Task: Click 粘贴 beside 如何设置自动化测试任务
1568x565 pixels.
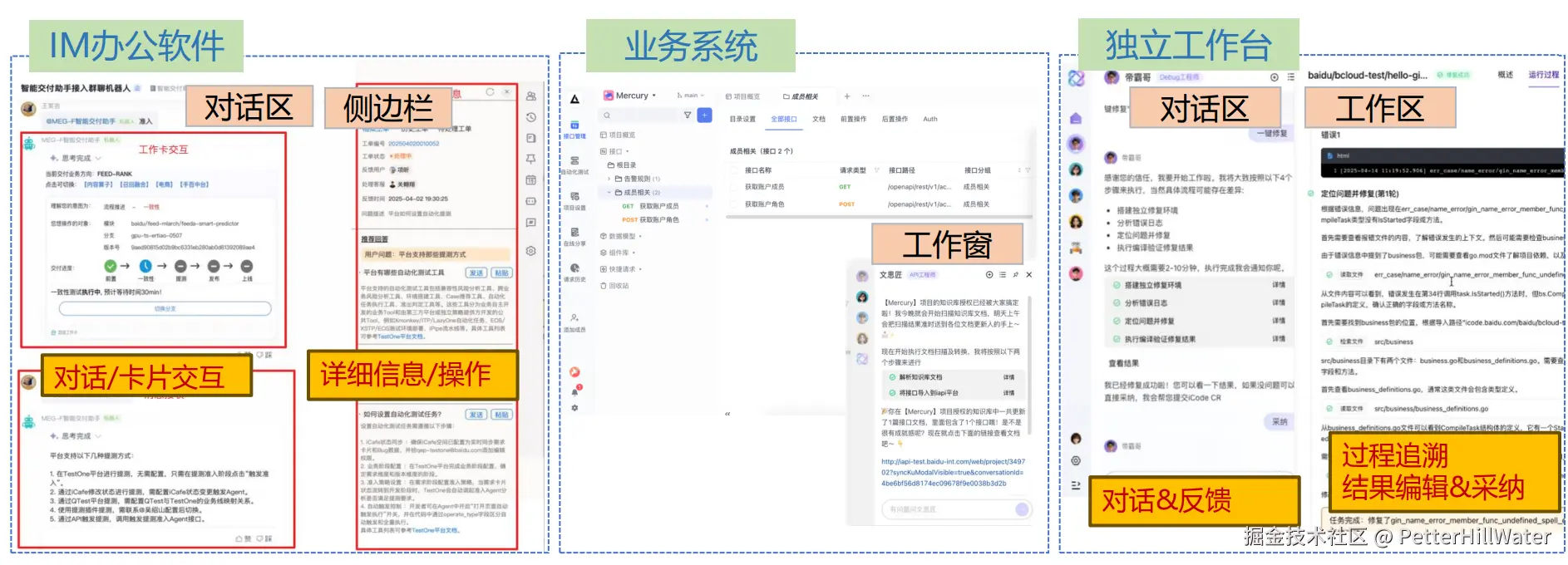Action: 501,415
